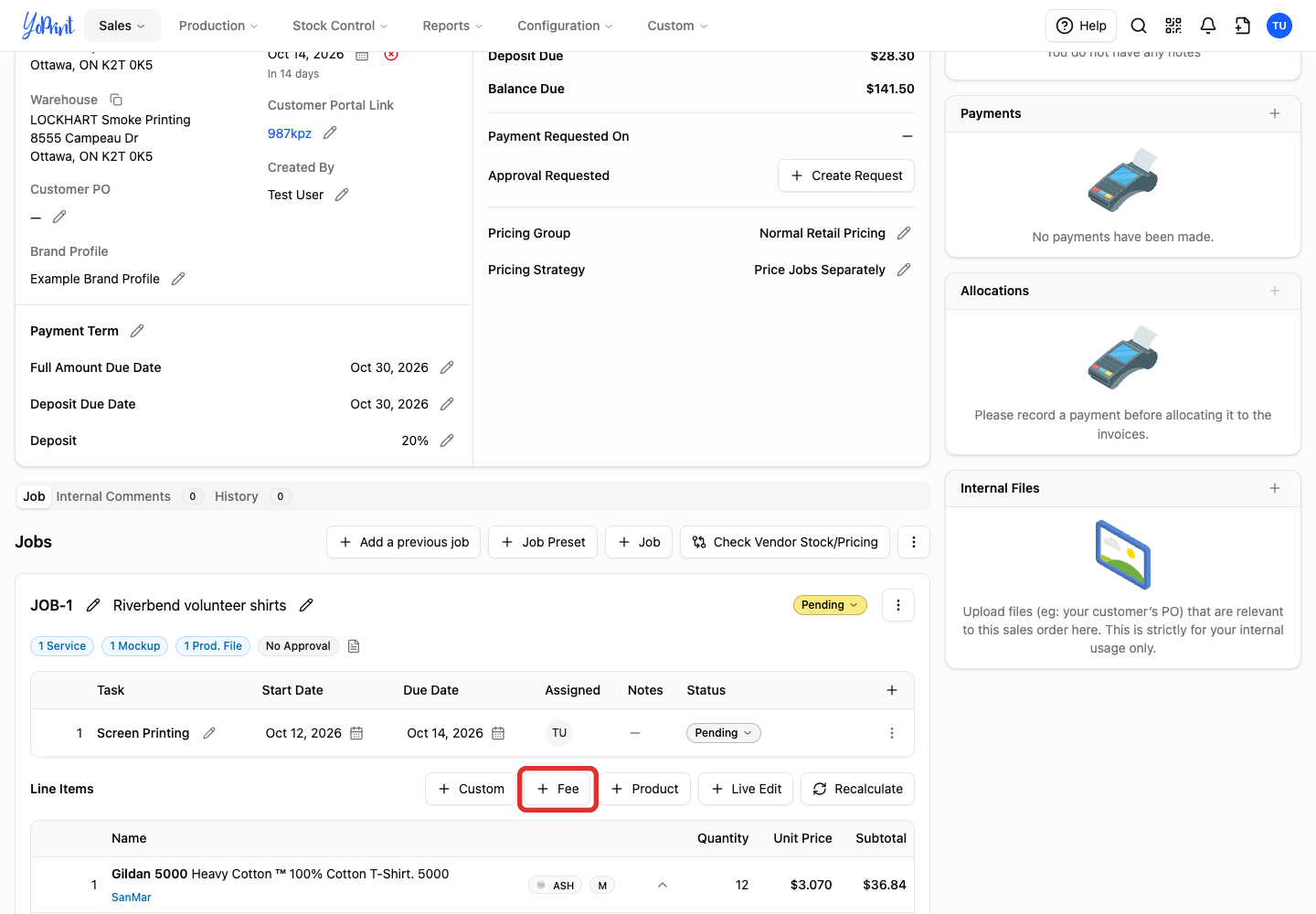Change Screen Printing task Pending status
The width and height of the screenshot is (1316, 914).
[724, 733]
